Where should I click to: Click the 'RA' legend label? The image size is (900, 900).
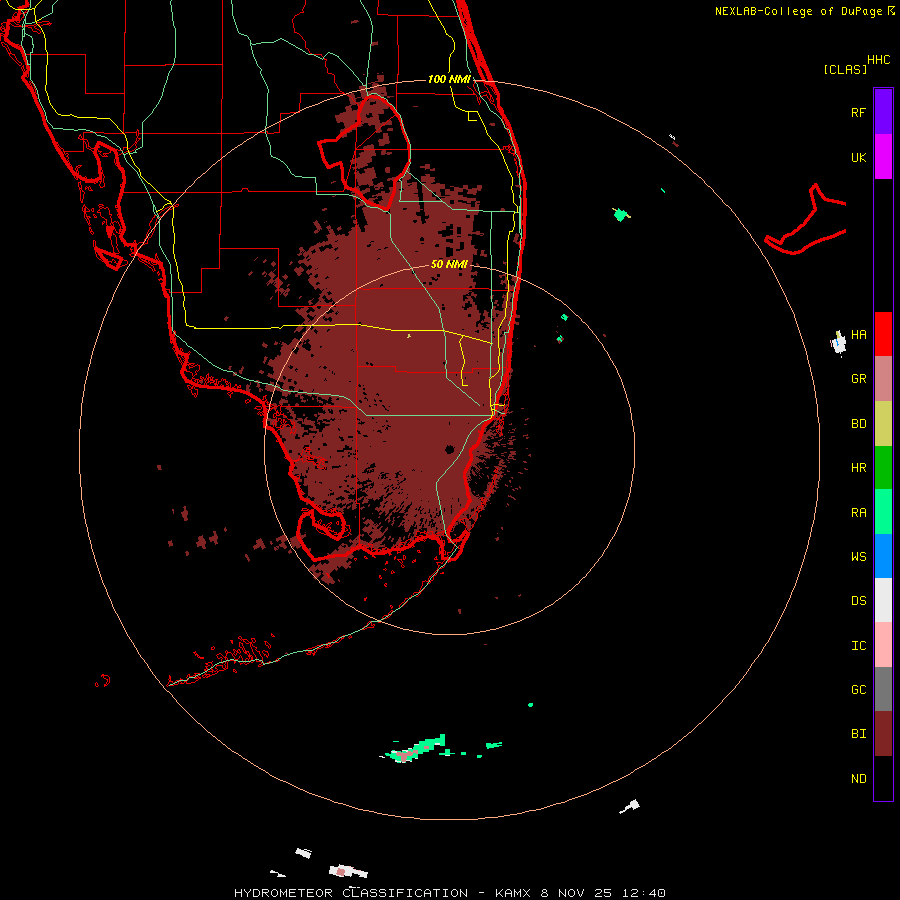858,512
